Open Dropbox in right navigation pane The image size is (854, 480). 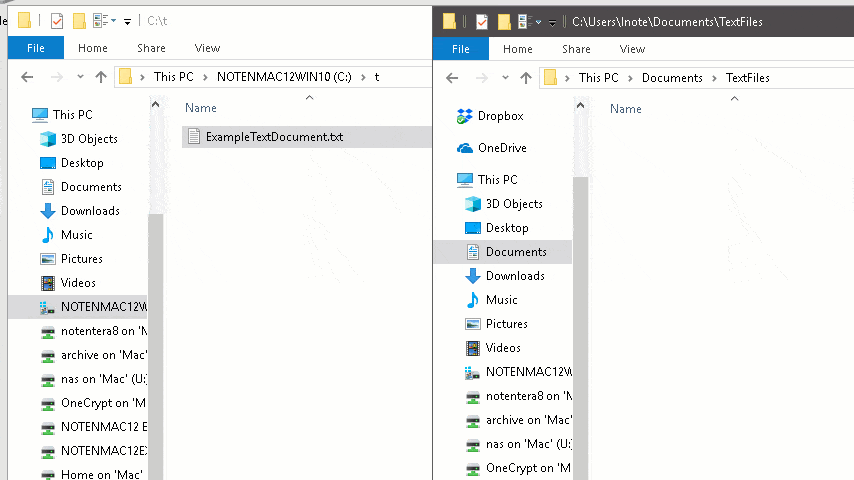500,116
